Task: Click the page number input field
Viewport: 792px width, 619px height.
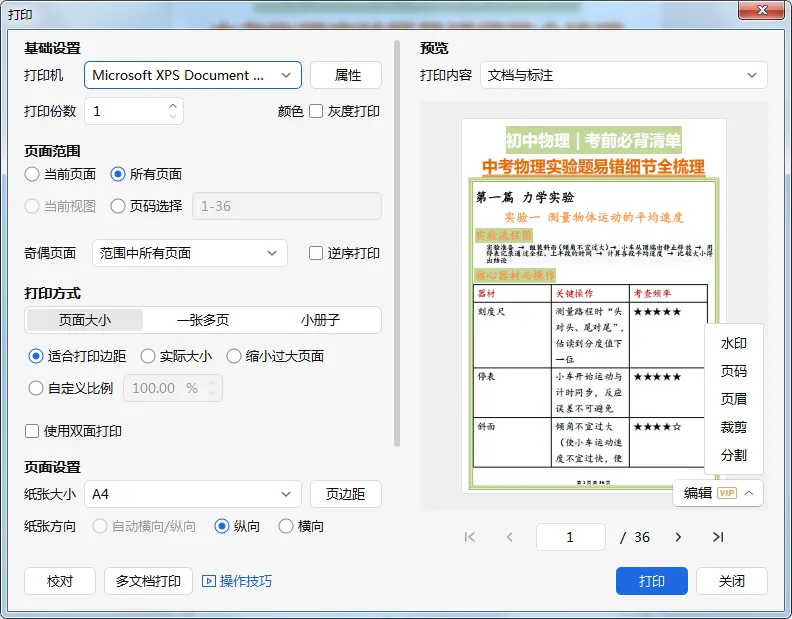Action: [x=571, y=537]
